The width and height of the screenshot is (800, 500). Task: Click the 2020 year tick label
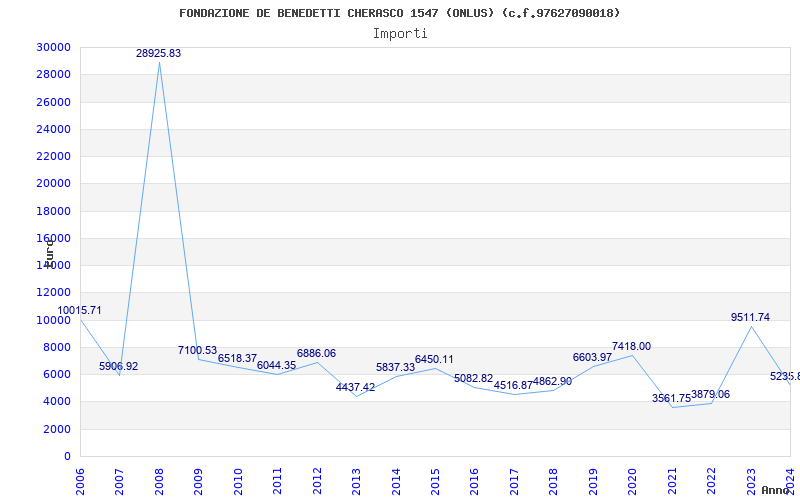[x=632, y=479]
